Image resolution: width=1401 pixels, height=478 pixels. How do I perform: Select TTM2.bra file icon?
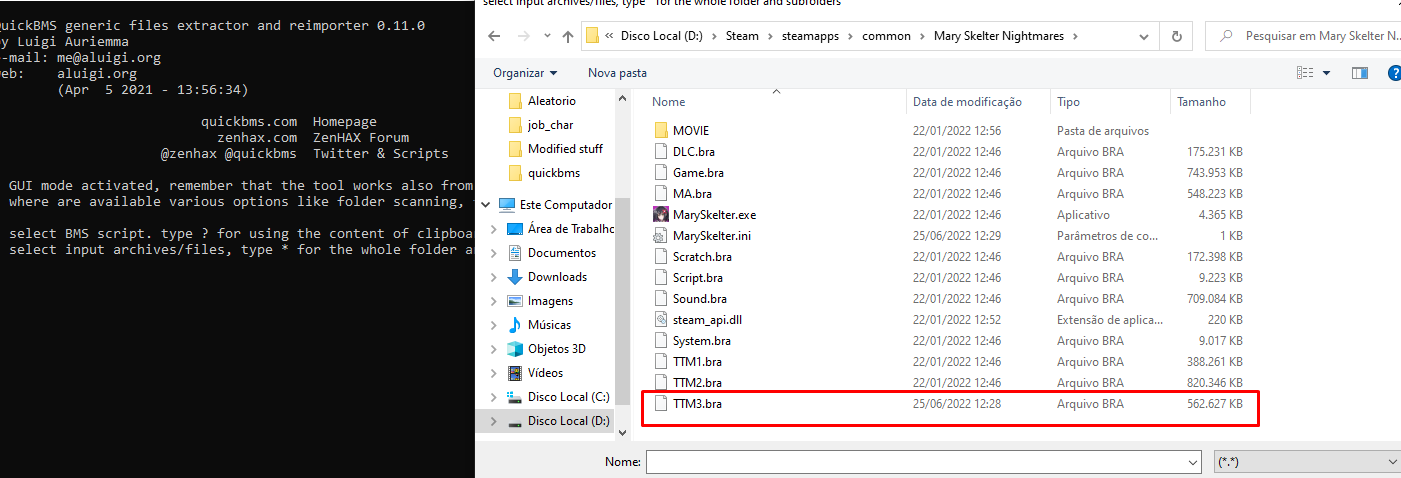660,383
